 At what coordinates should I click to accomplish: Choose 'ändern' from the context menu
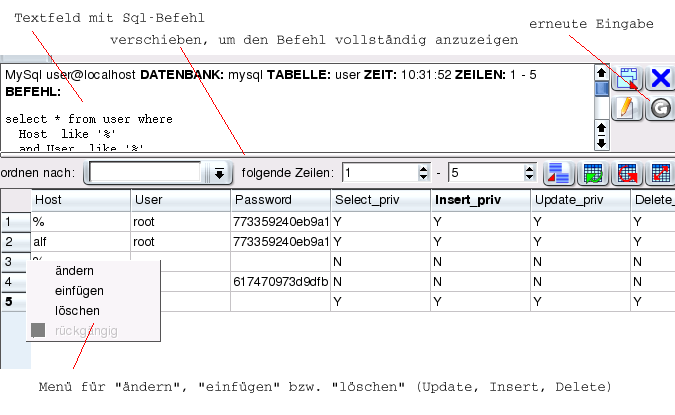point(75,271)
